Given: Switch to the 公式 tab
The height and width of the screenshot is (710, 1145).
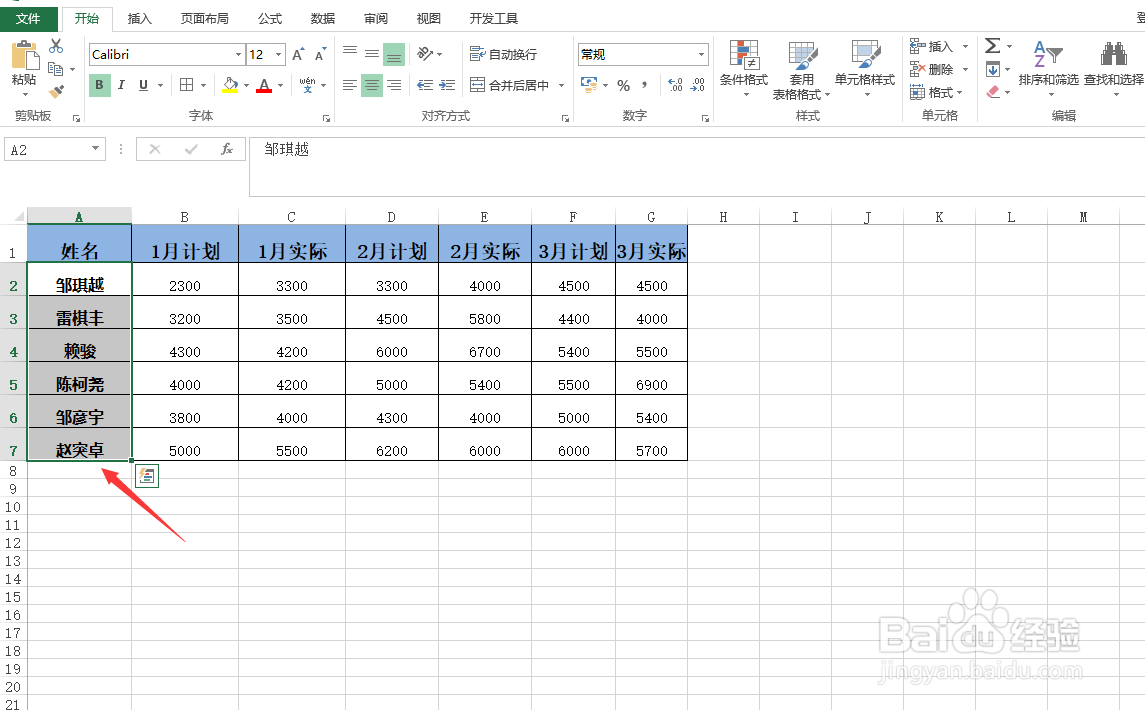Looking at the screenshot, I should 269,18.
